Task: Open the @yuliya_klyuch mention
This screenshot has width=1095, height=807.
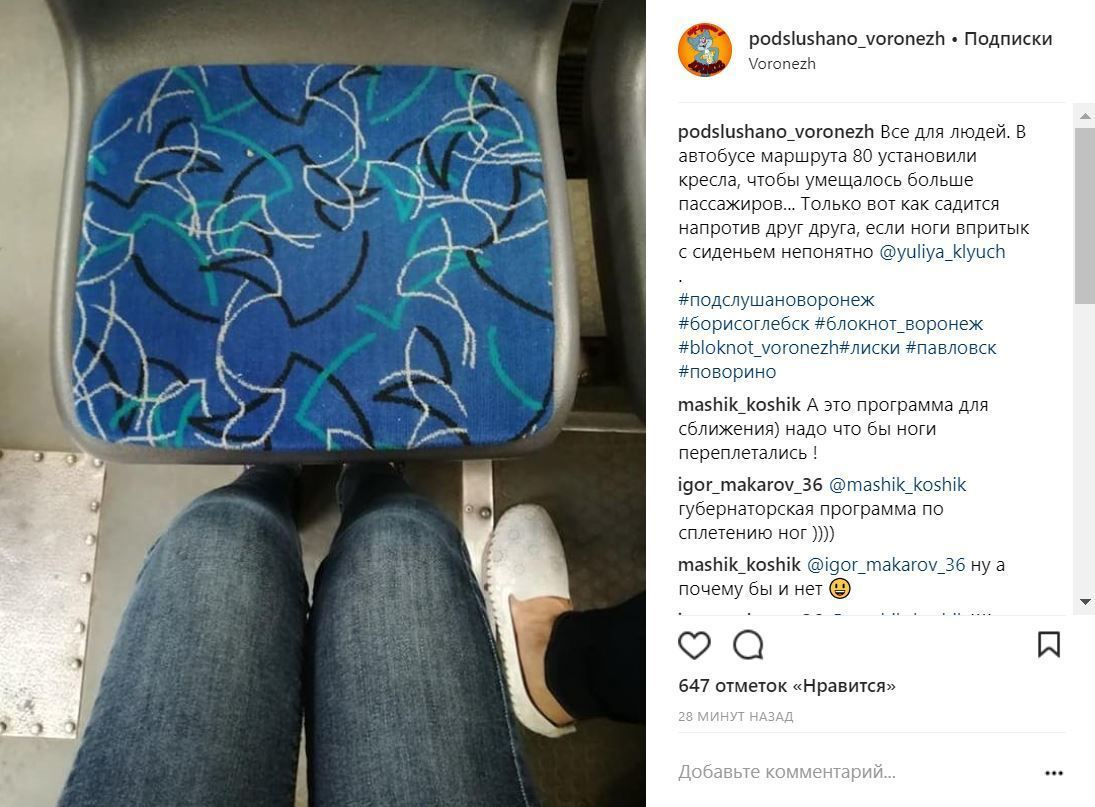Action: click(942, 252)
